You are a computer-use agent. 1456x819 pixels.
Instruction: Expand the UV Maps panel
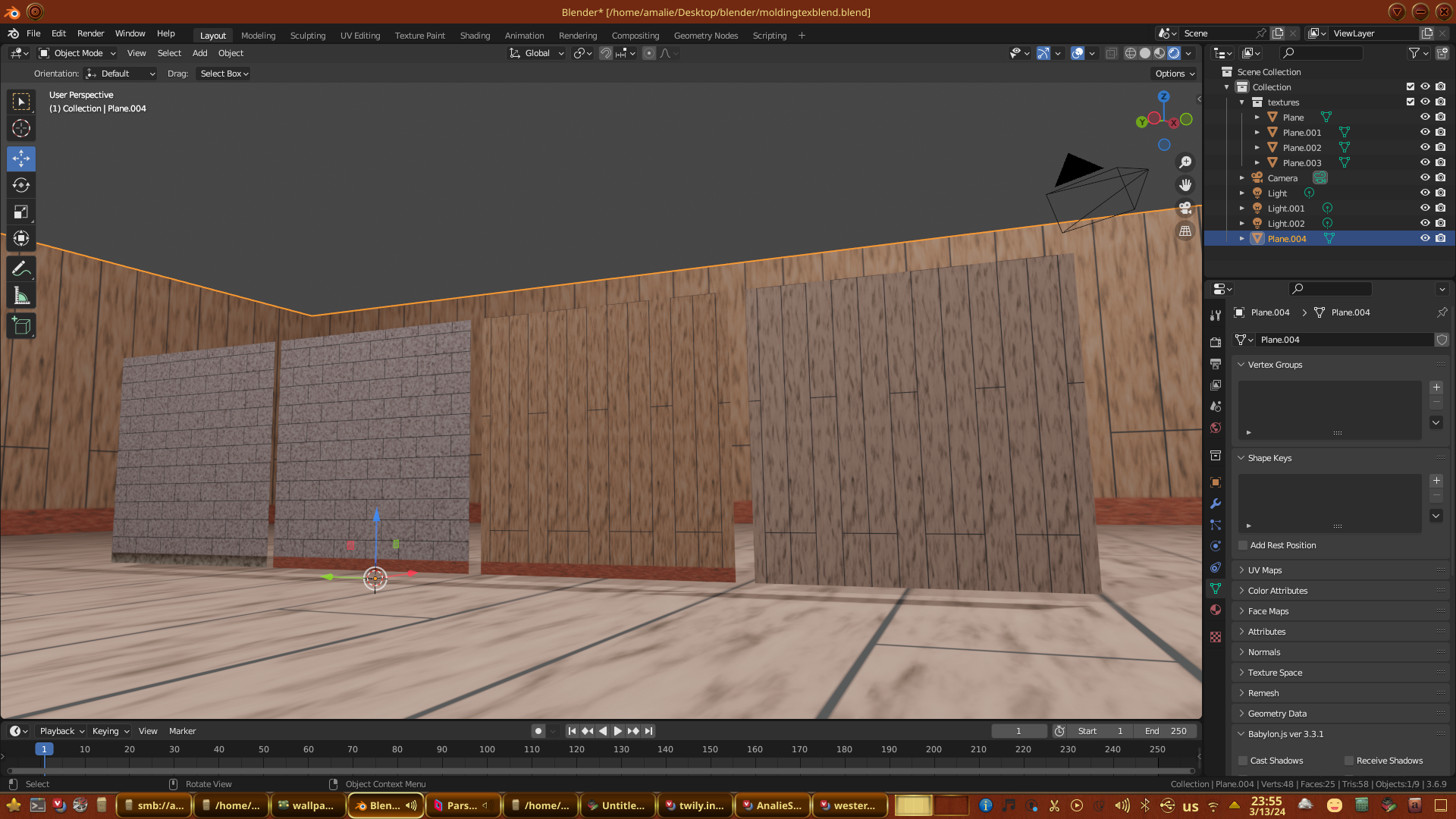click(1265, 570)
